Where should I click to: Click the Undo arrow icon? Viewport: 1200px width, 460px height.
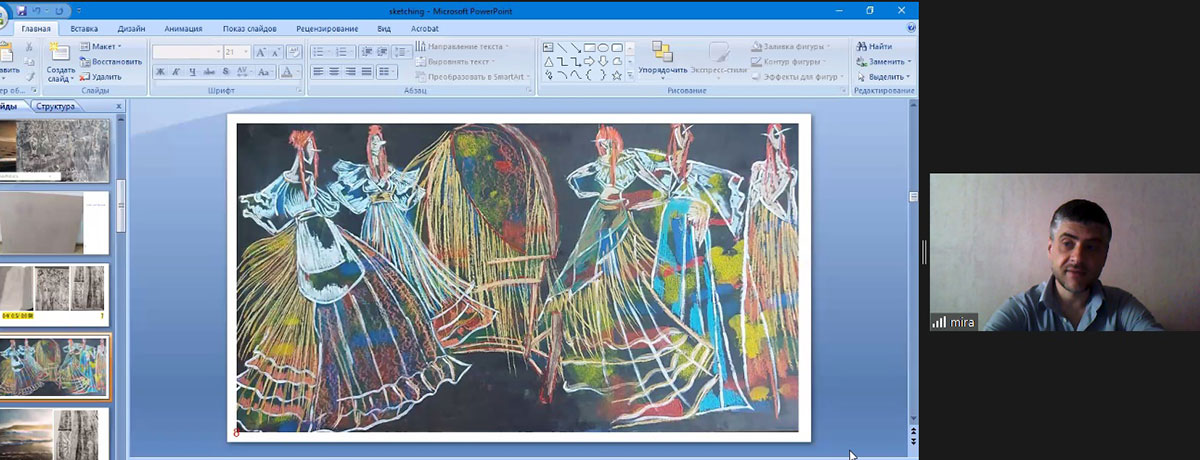36,10
